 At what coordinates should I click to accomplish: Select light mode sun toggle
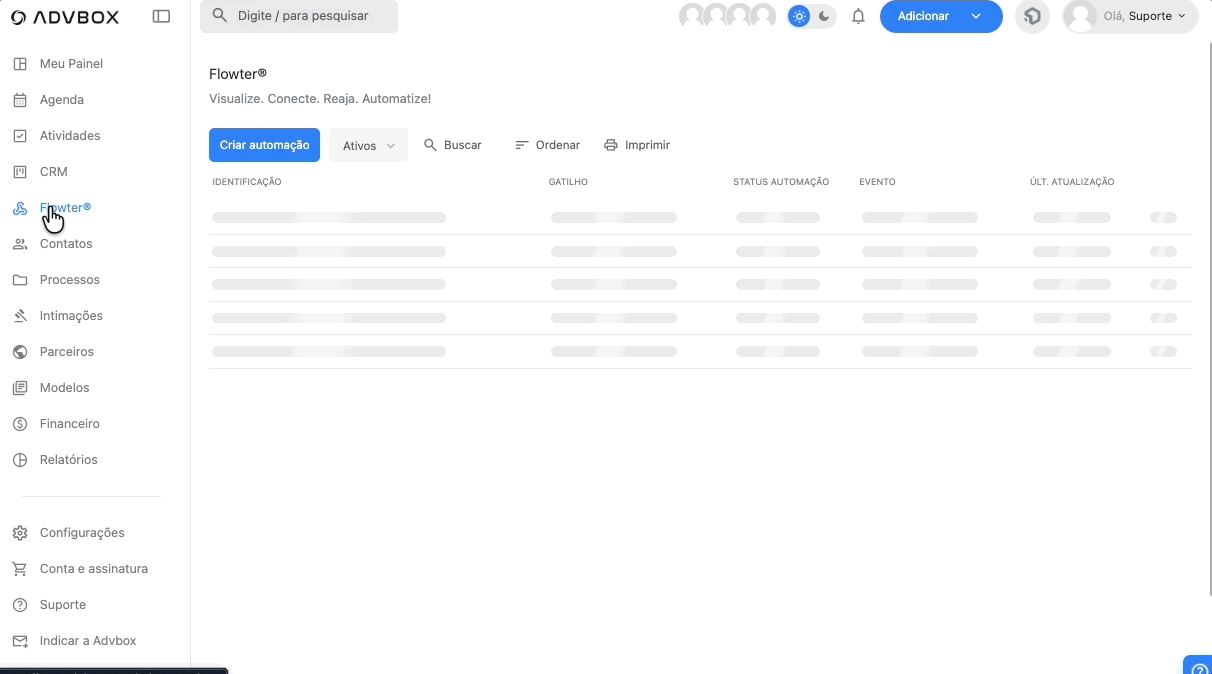(799, 16)
